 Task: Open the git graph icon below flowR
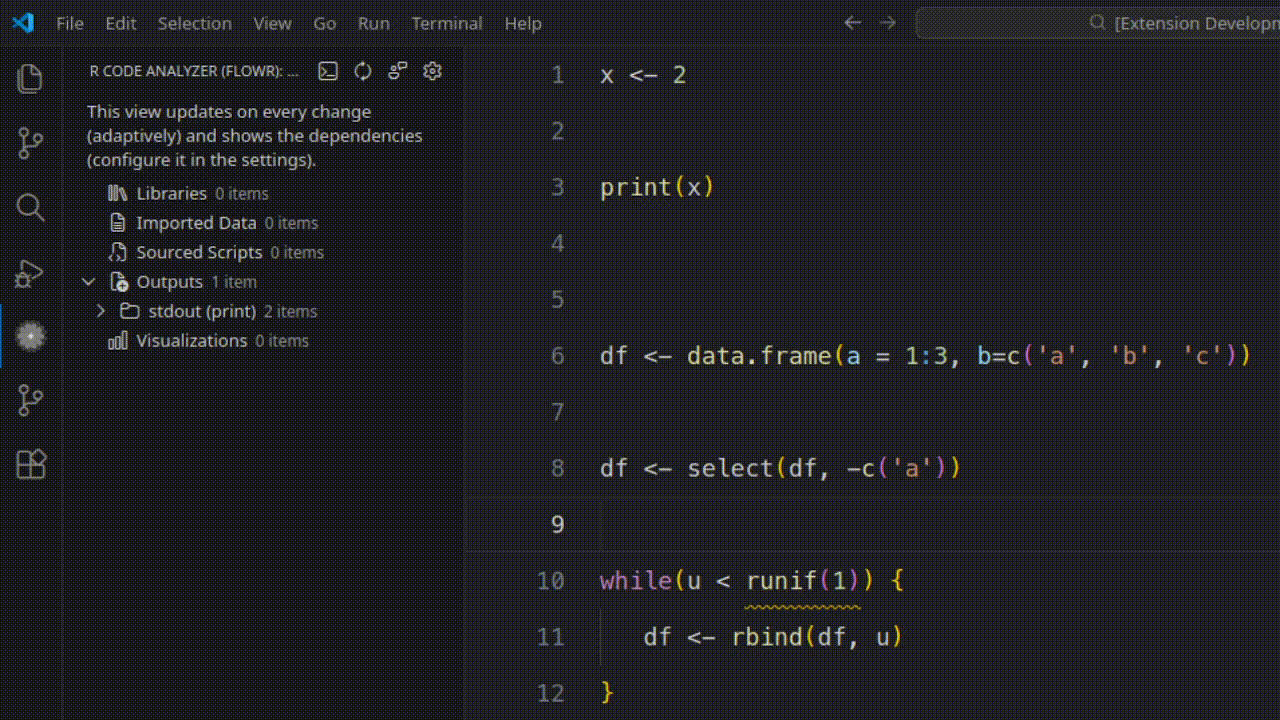click(x=31, y=400)
